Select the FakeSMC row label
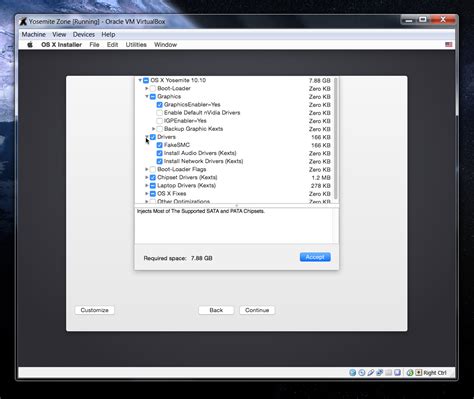Screen dimensions: 474x399 [x=177, y=145]
